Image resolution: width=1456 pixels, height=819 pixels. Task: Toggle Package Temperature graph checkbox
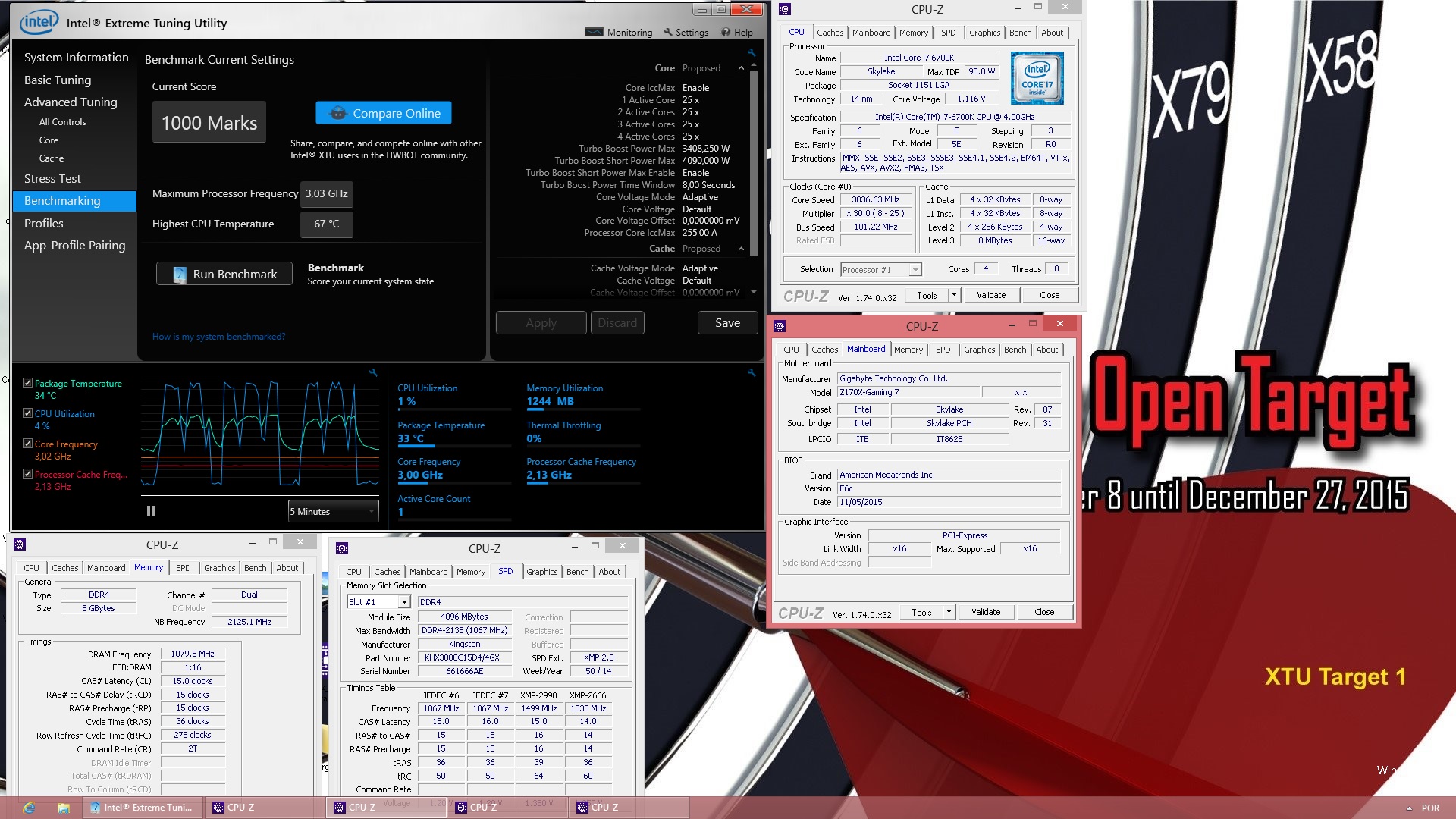[x=27, y=383]
